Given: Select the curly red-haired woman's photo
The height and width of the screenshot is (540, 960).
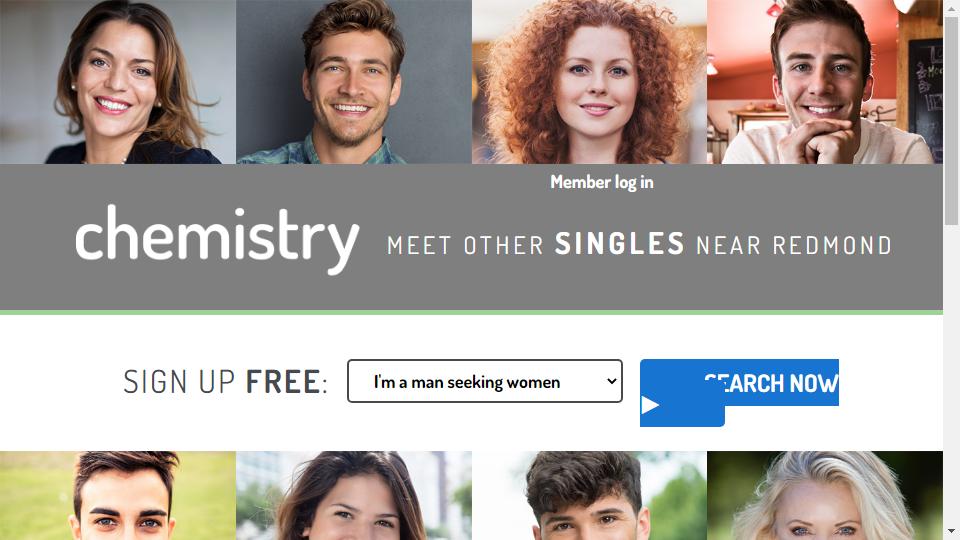Looking at the screenshot, I should click(589, 81).
